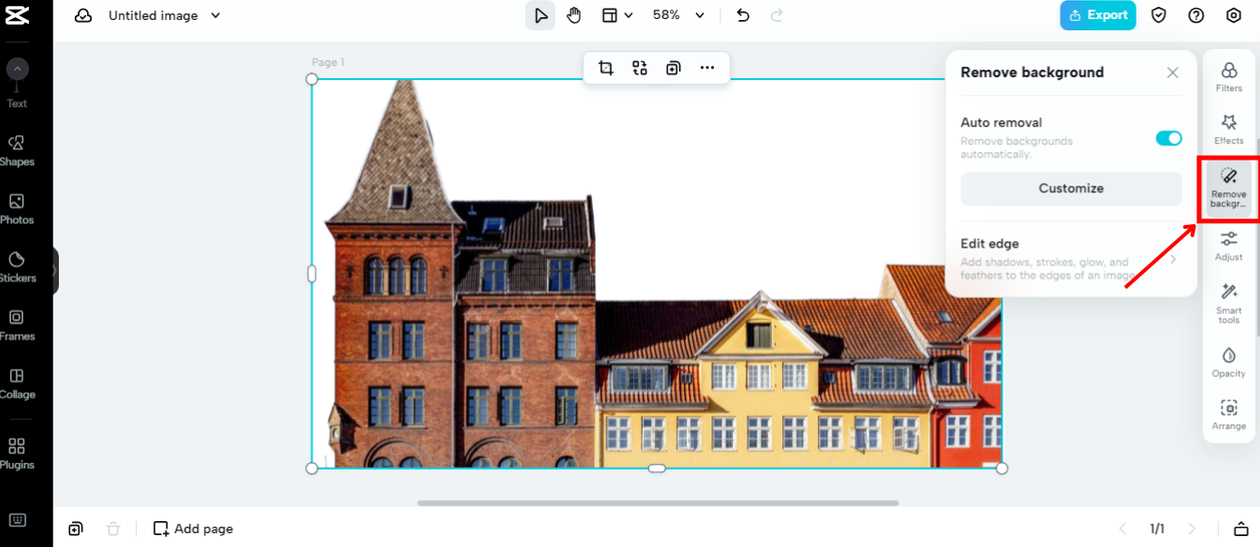This screenshot has width=1260, height=547.
Task: Open the settings hexagon icon
Action: pyautogui.click(x=1233, y=15)
